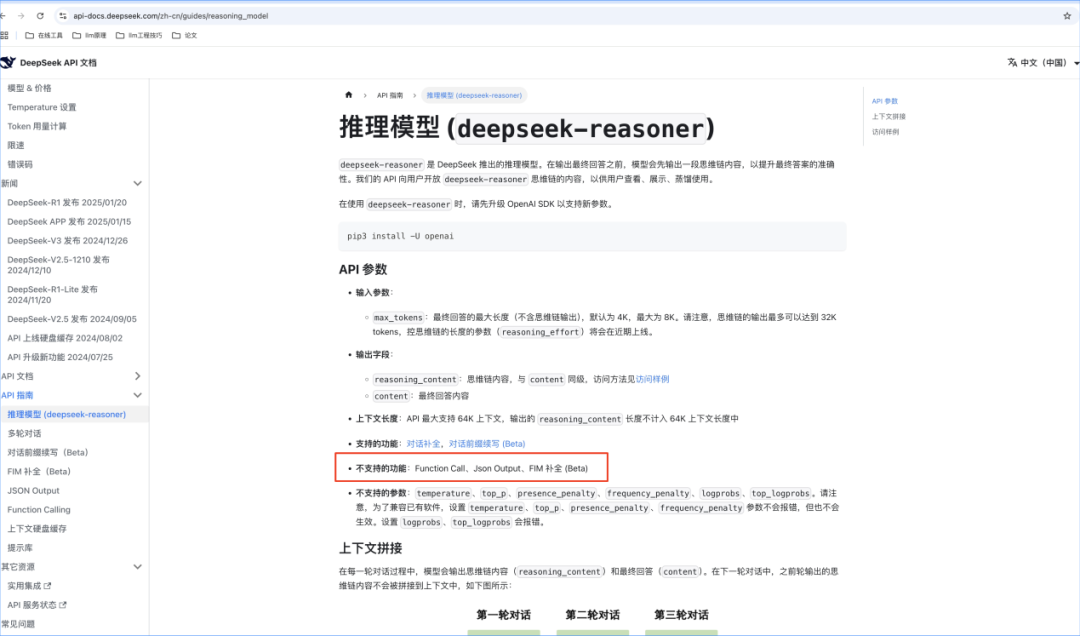Open DeepSeek APP 发布 2025/01/15 news
The width and height of the screenshot is (1080, 636).
[x=70, y=222]
